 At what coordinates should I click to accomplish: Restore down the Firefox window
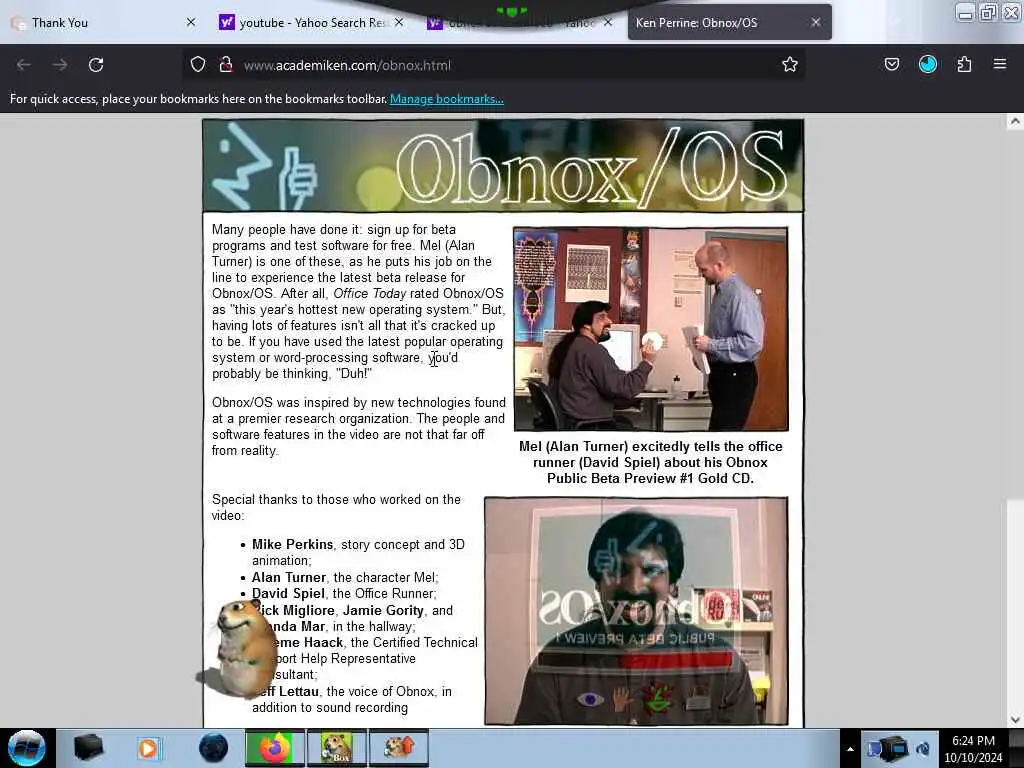pos(988,13)
